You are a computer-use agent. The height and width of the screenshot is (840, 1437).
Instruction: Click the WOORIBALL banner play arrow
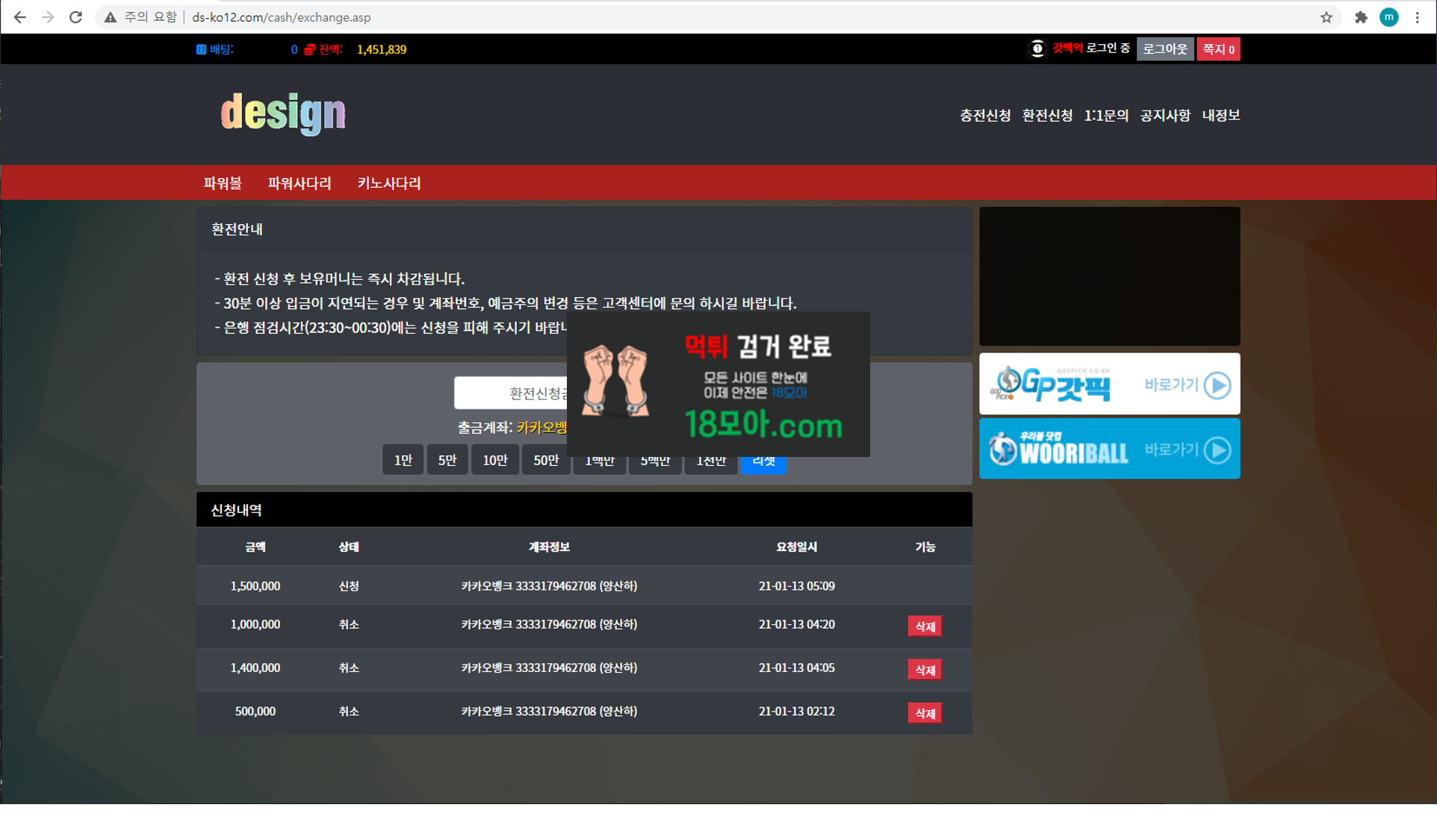[1217, 449]
